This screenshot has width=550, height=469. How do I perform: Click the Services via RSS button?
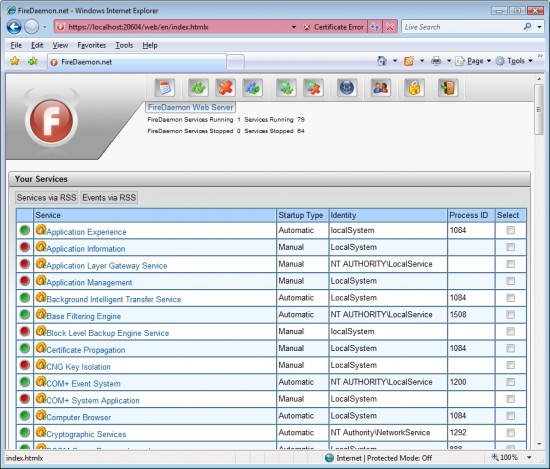pos(46,197)
